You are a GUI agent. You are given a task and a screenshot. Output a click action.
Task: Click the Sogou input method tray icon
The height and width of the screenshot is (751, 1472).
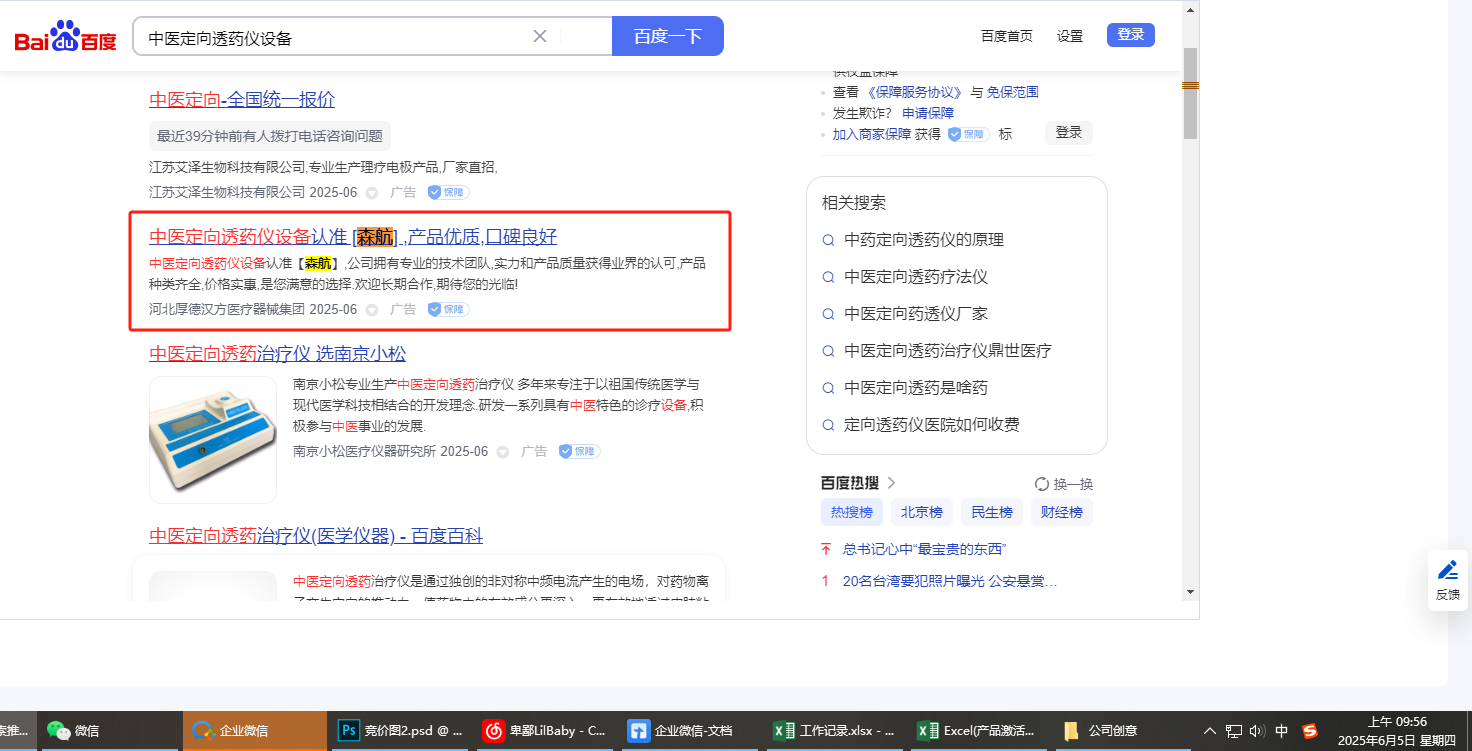pos(1309,731)
